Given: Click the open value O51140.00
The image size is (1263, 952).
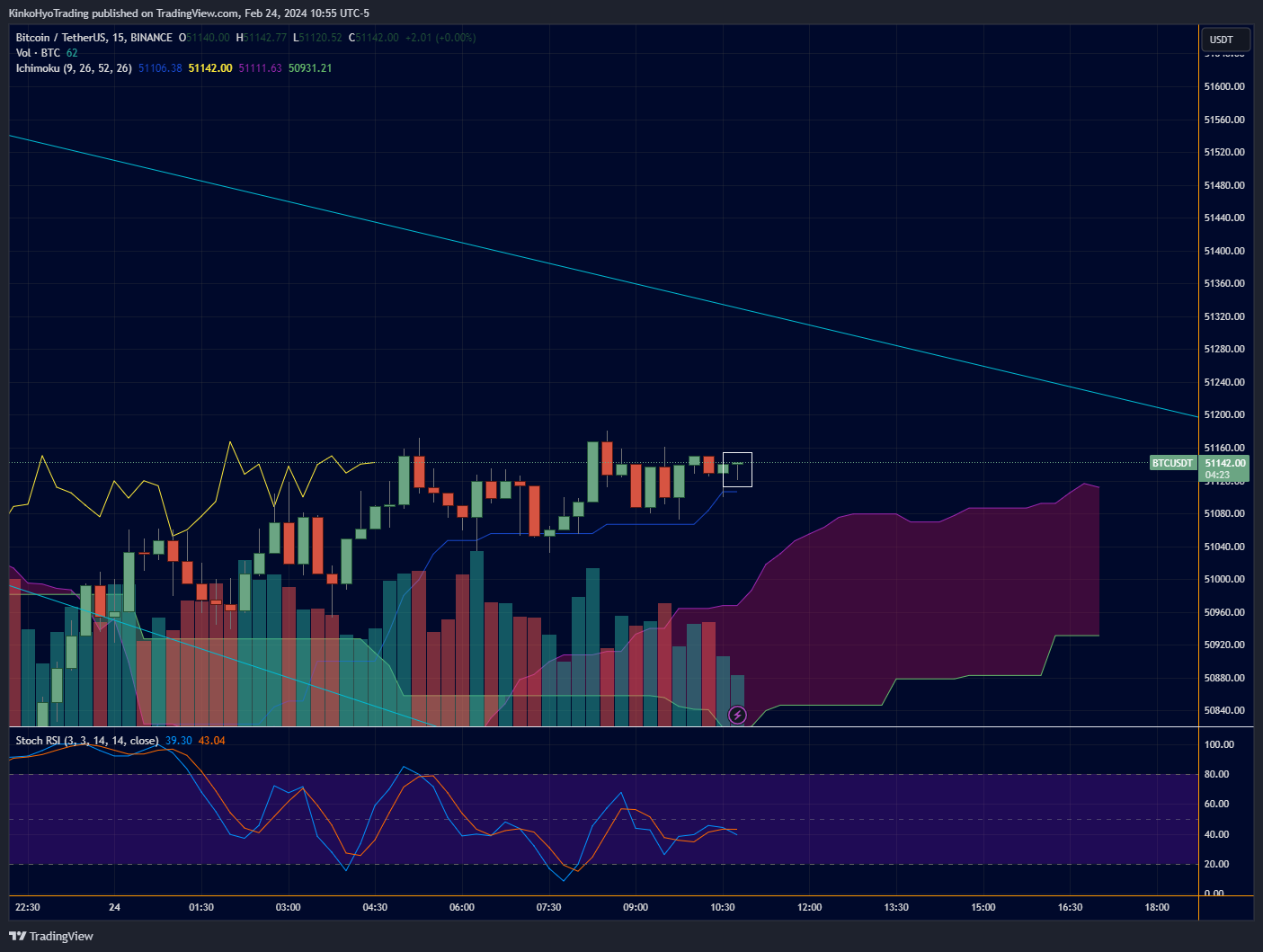Looking at the screenshot, I should point(204,38).
